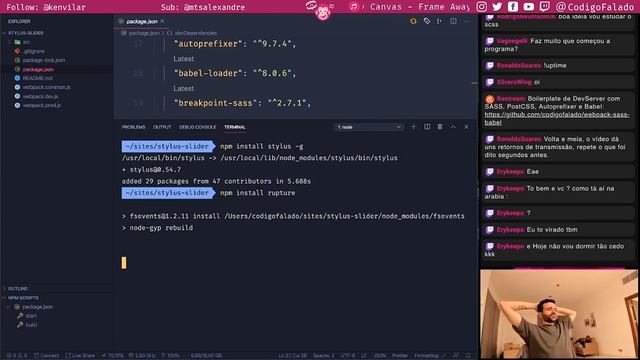Open package-lock.json in explorer
This screenshot has height=360, width=640.
click(44, 60)
